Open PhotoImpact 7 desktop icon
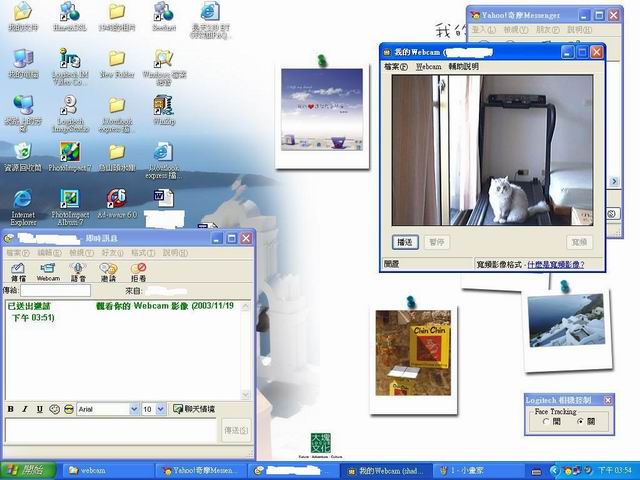 click(70, 156)
